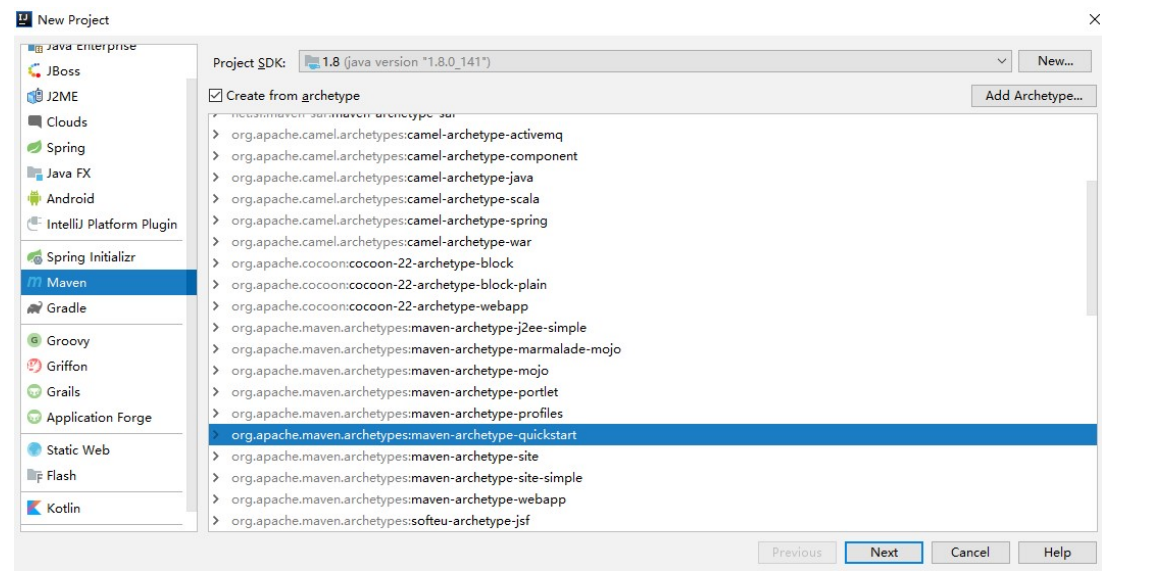Click the New... SDK button
Viewport: 1154px width, 581px height.
1055,61
